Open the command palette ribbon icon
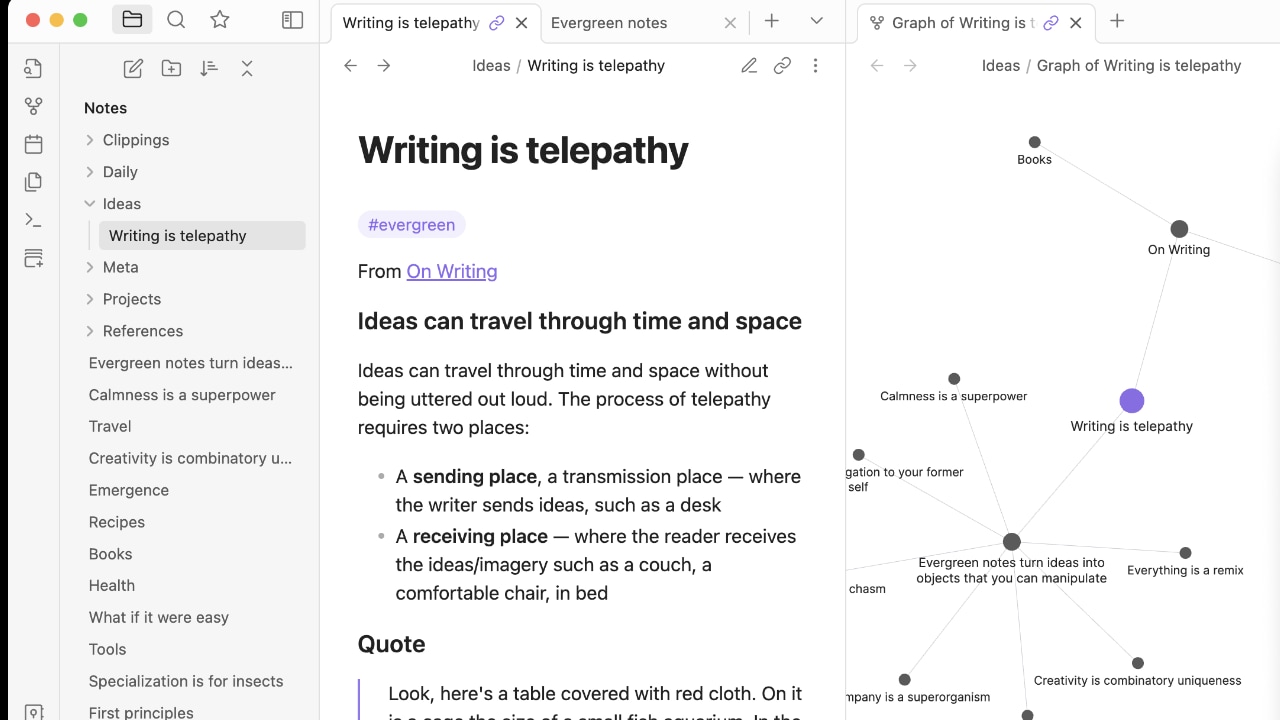The height and width of the screenshot is (720, 1280). [33, 220]
